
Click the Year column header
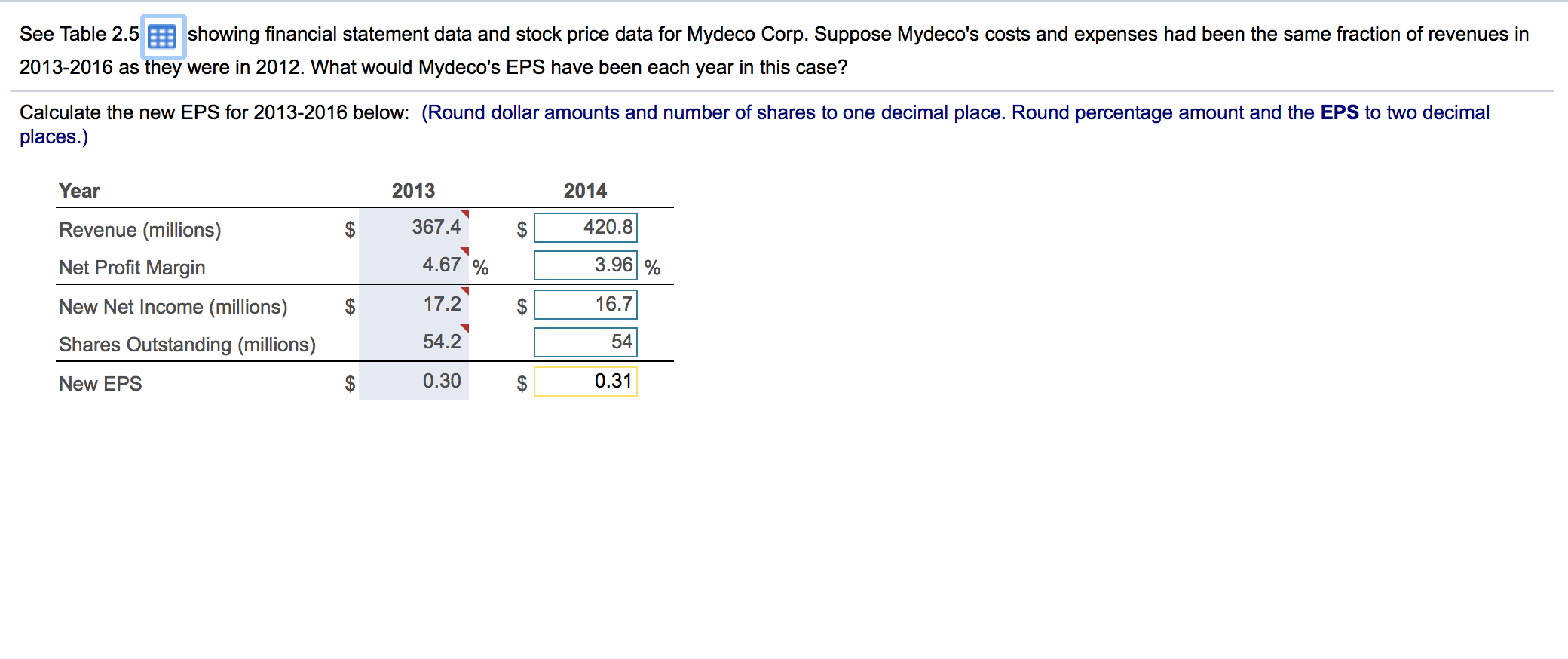(x=80, y=191)
